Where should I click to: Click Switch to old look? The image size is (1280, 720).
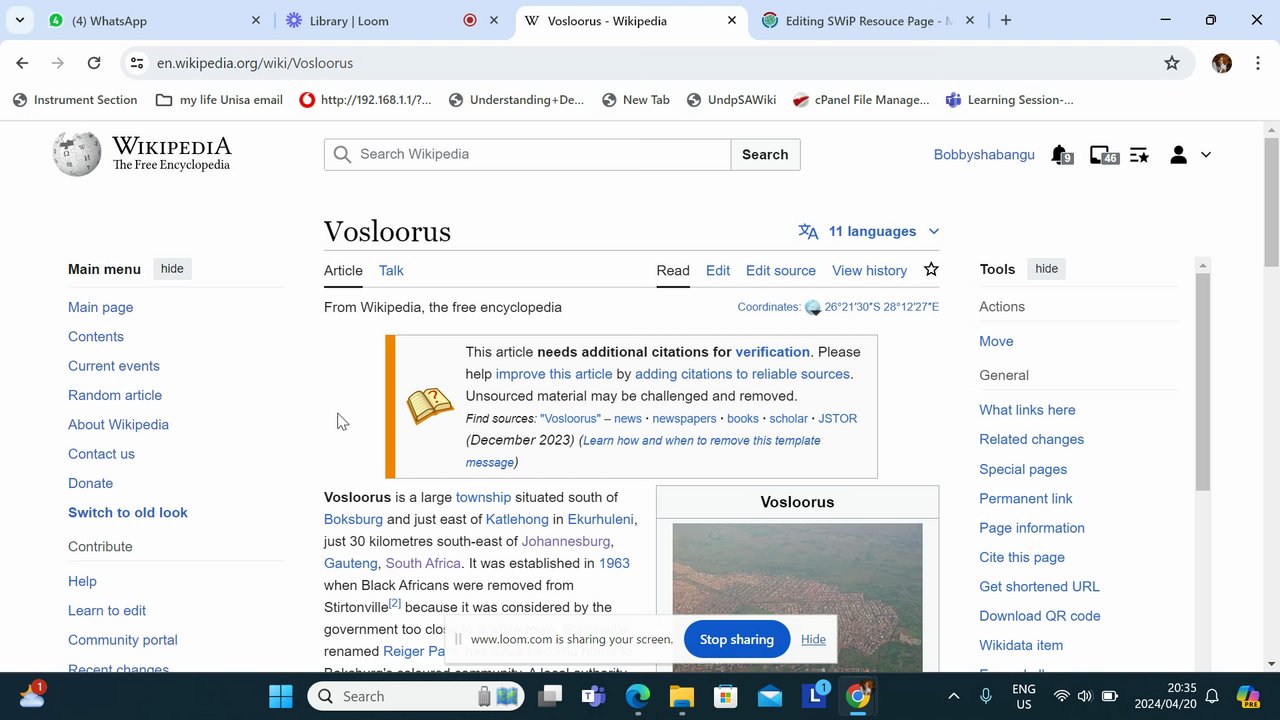tap(128, 512)
